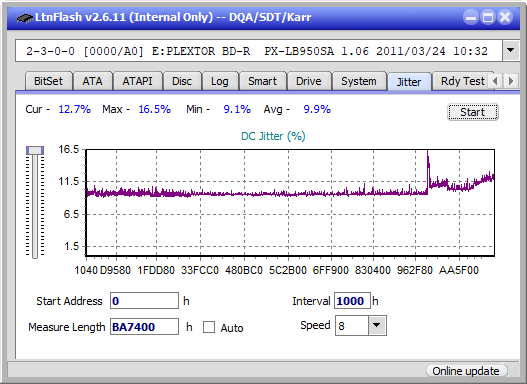Switch to the Smart tab
This screenshot has width=527, height=384.
(x=262, y=81)
